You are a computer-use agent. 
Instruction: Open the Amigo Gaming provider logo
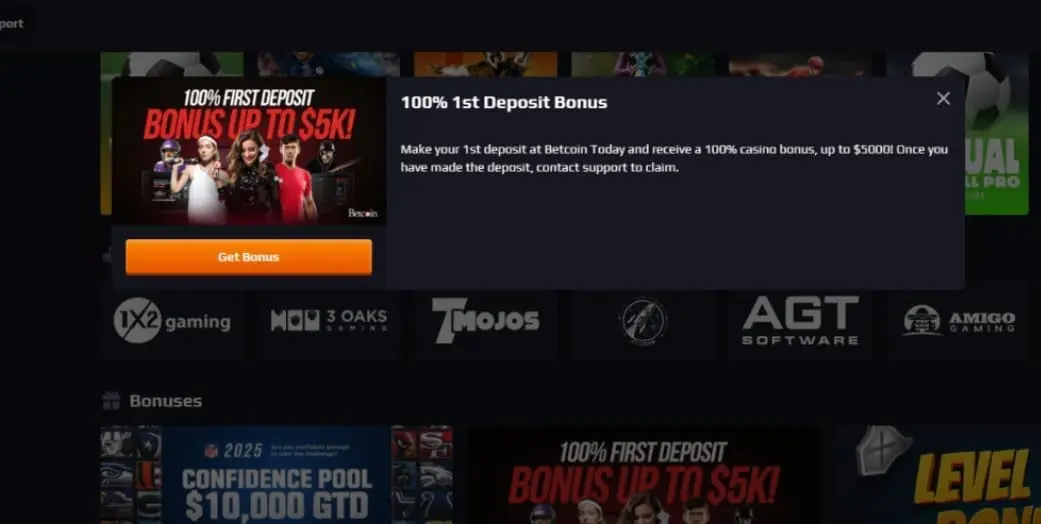(x=958, y=321)
